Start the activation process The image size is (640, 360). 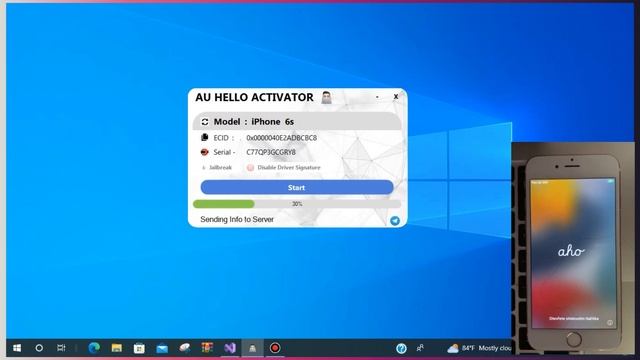pyautogui.click(x=297, y=187)
